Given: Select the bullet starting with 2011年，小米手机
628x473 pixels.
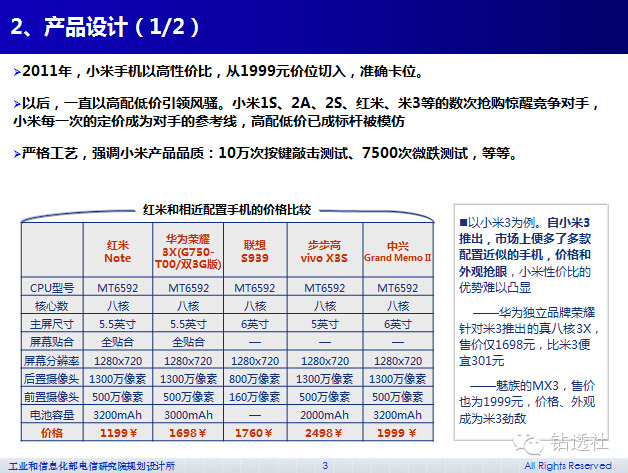Looking at the screenshot, I should [x=218, y=71].
